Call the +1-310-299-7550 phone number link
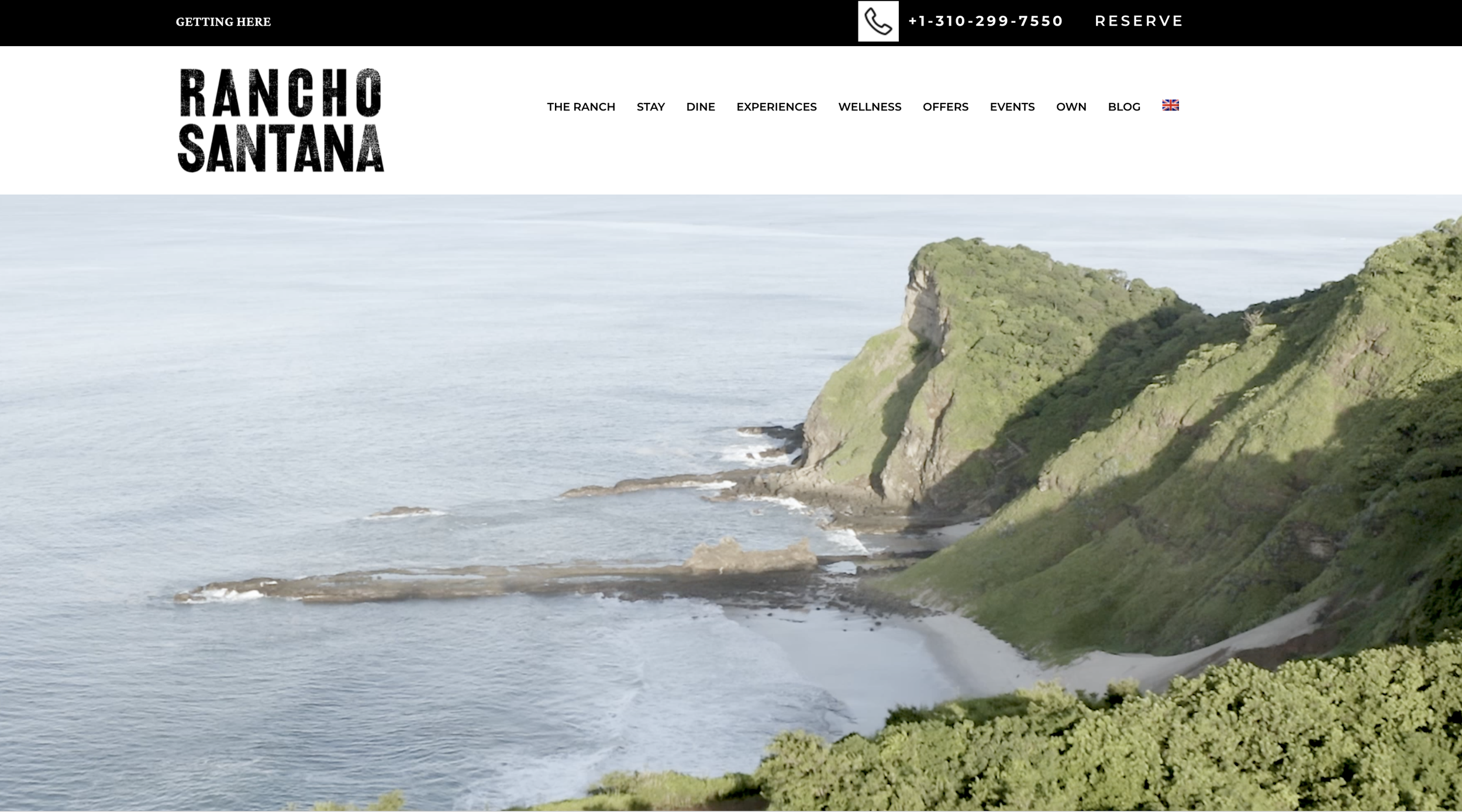 [985, 21]
